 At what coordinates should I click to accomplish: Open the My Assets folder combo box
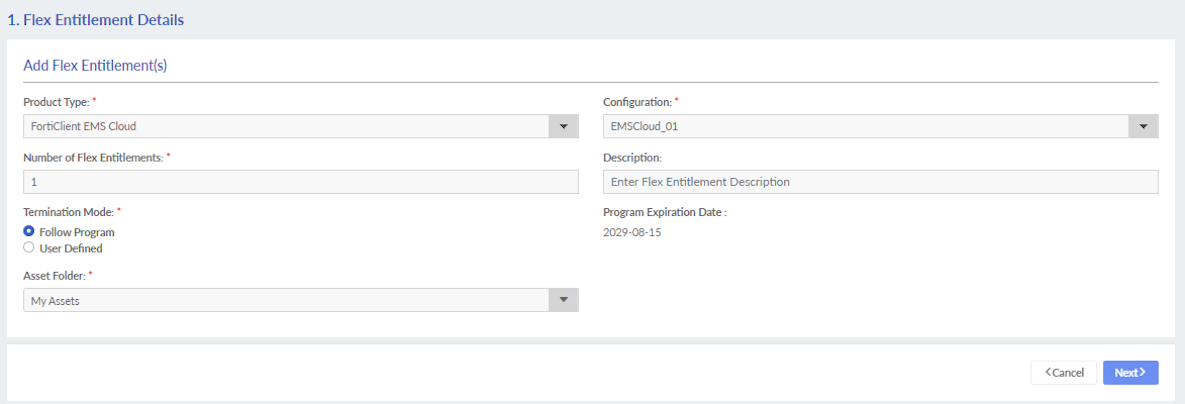click(x=286, y=300)
